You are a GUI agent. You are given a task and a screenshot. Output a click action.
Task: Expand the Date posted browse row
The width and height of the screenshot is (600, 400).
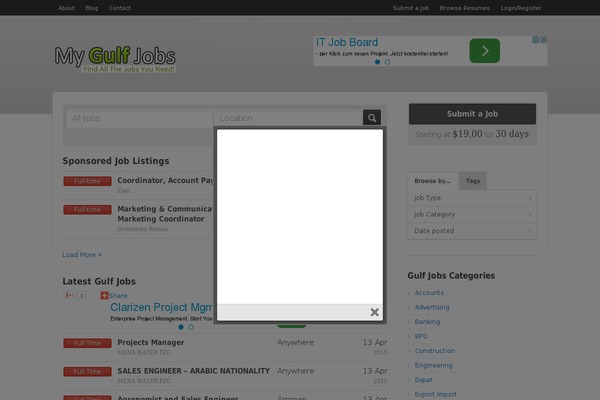tap(473, 231)
